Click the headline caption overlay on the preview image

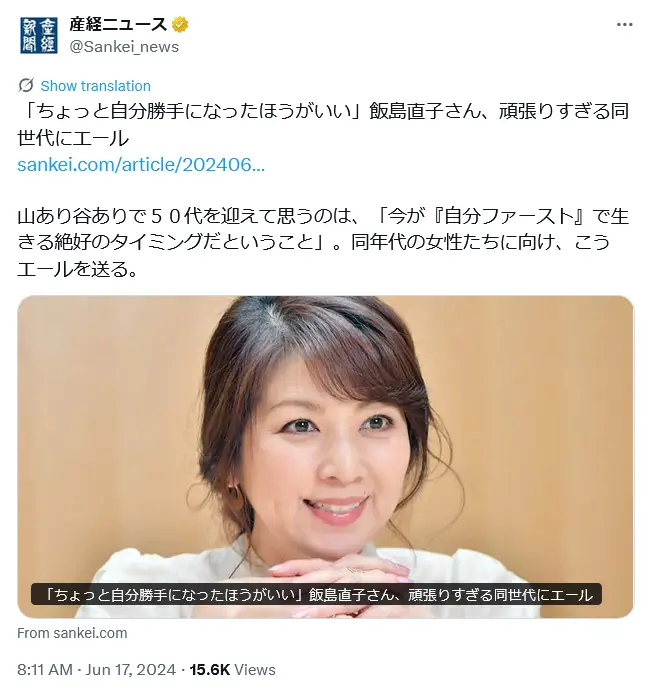[316, 594]
